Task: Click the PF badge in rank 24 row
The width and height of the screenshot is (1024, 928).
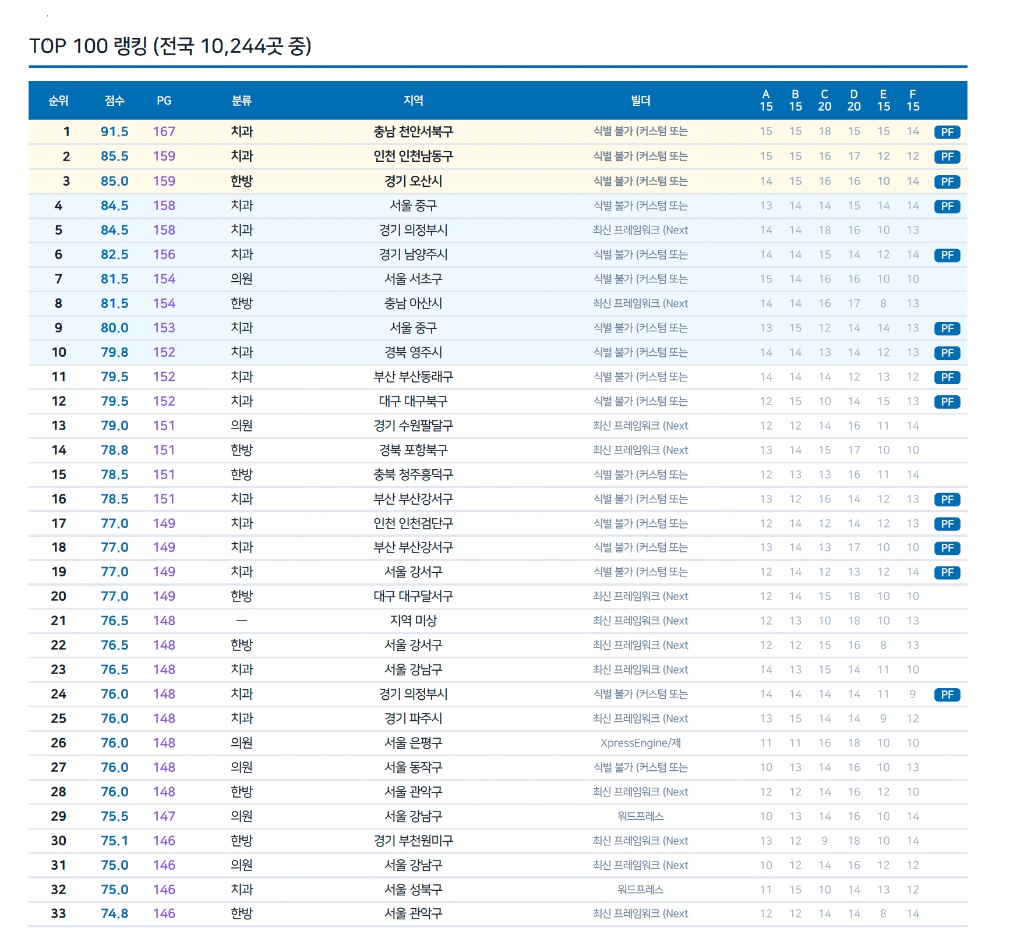Action: point(947,695)
